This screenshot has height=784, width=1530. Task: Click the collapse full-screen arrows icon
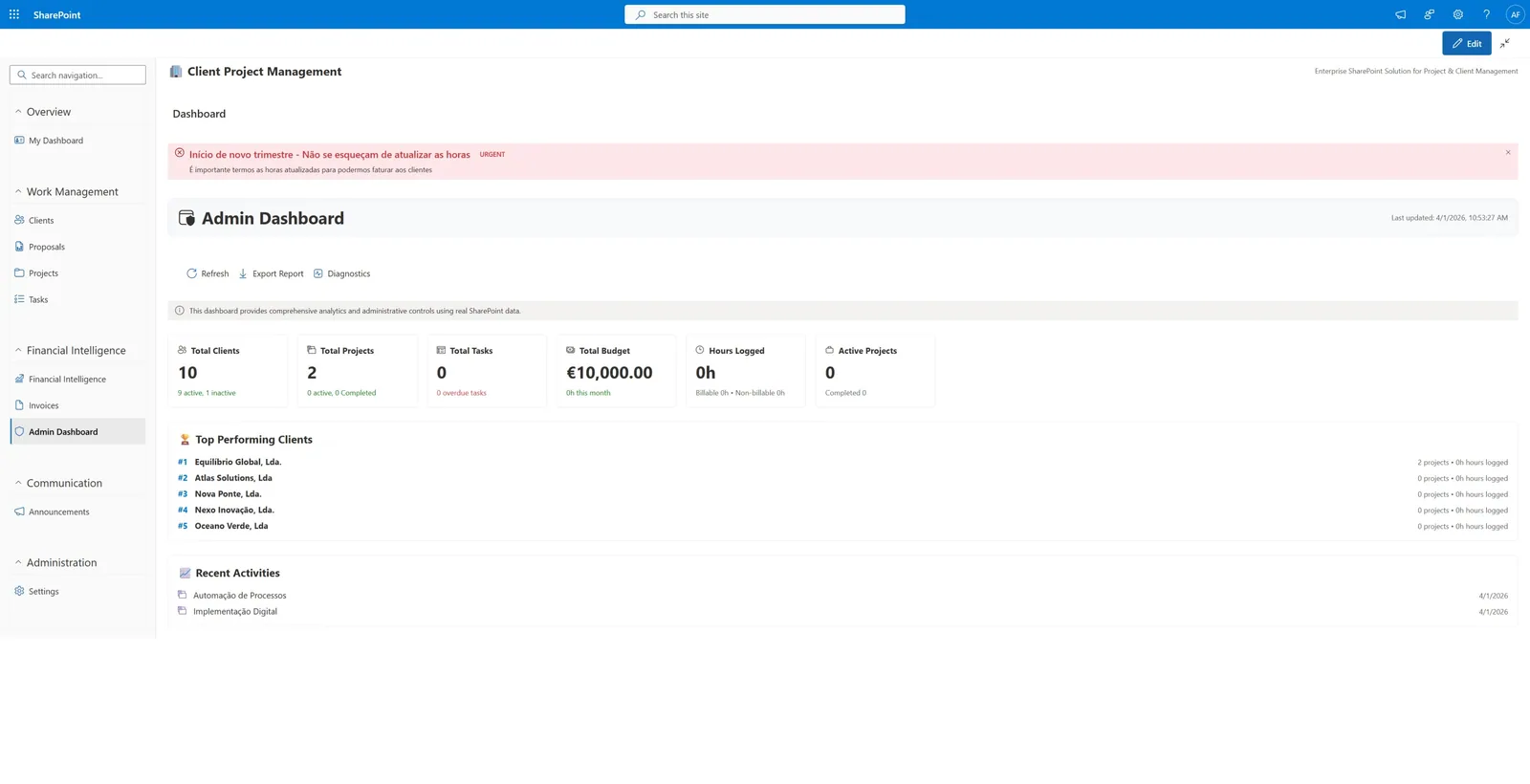(x=1505, y=43)
